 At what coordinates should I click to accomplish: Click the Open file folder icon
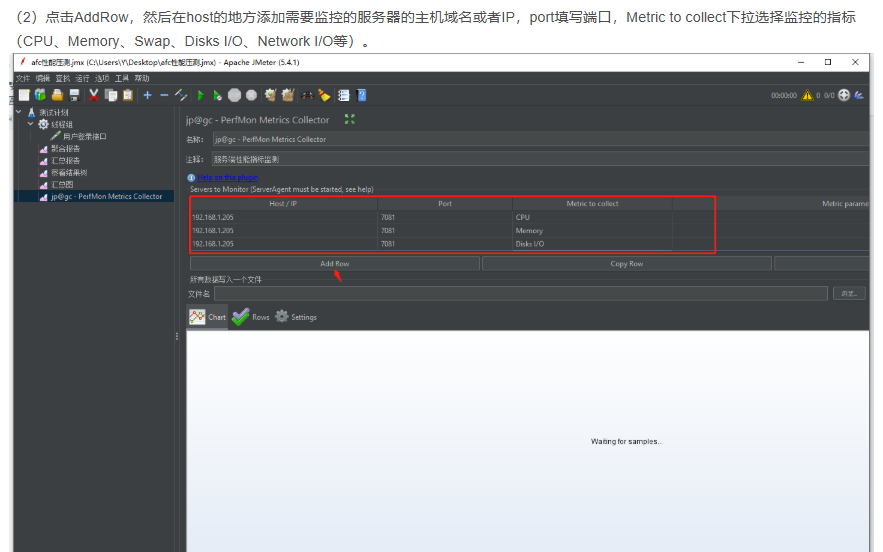point(57,95)
